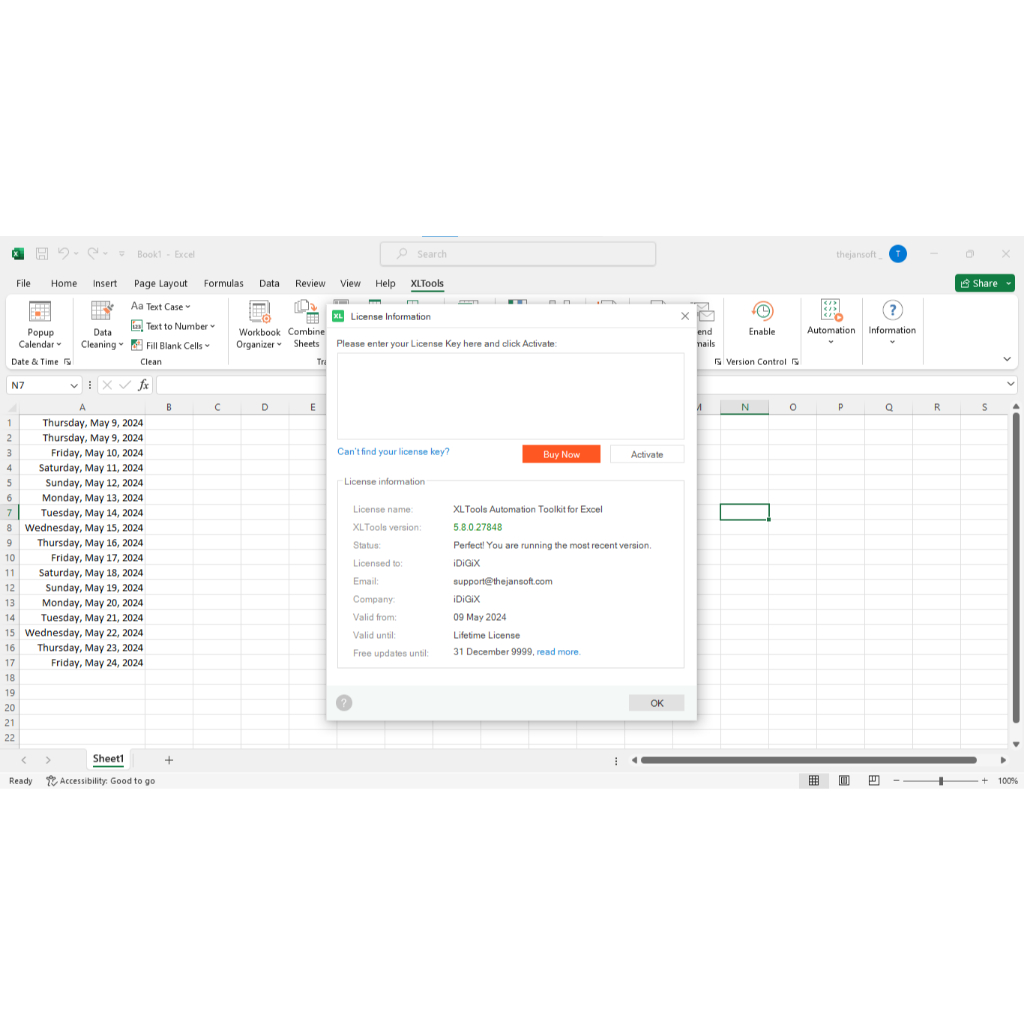The image size is (1024, 1024).
Task: Click the Save icon in title bar
Action: (42, 254)
